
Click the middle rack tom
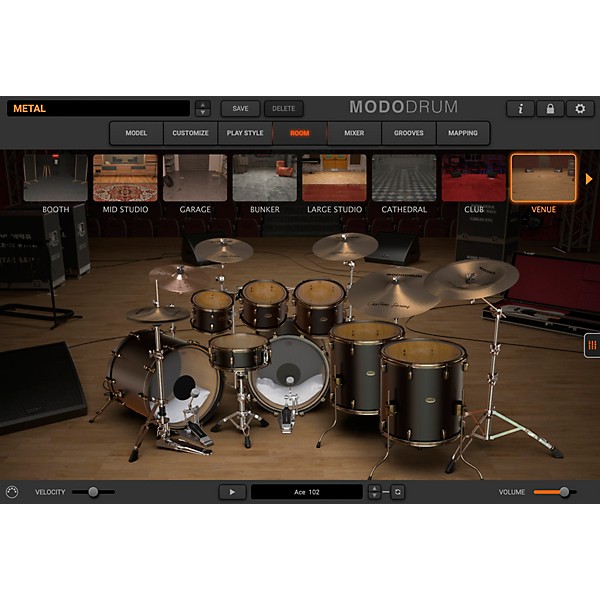264,304
